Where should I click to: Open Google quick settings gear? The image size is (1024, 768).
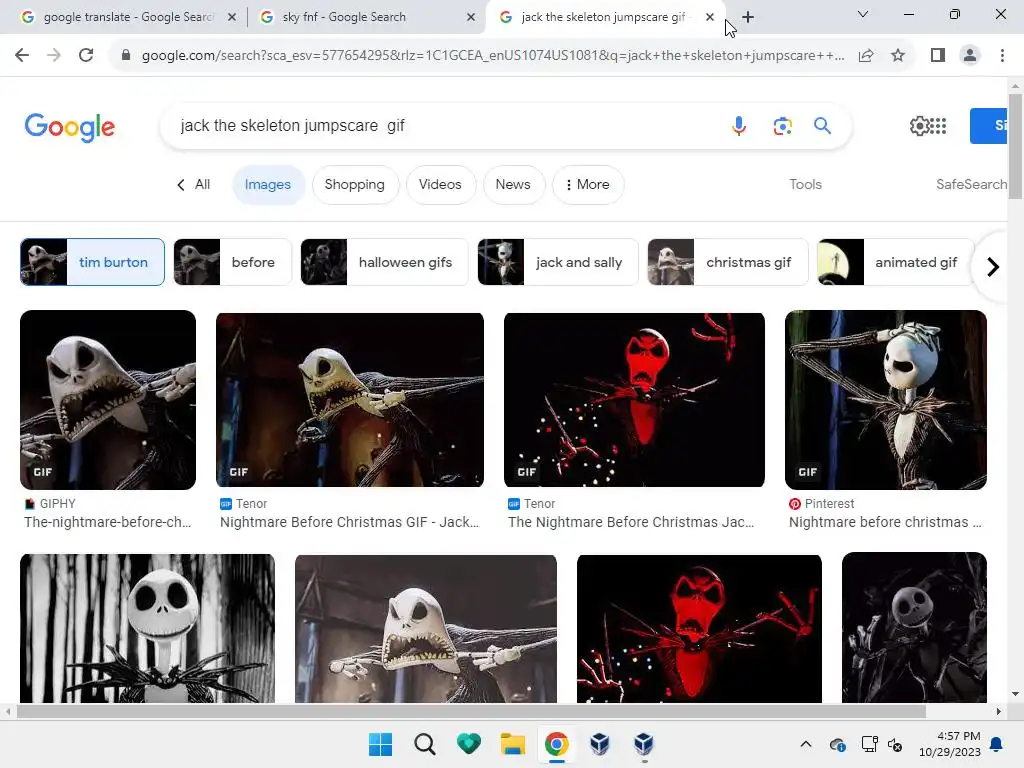pyautogui.click(x=919, y=125)
